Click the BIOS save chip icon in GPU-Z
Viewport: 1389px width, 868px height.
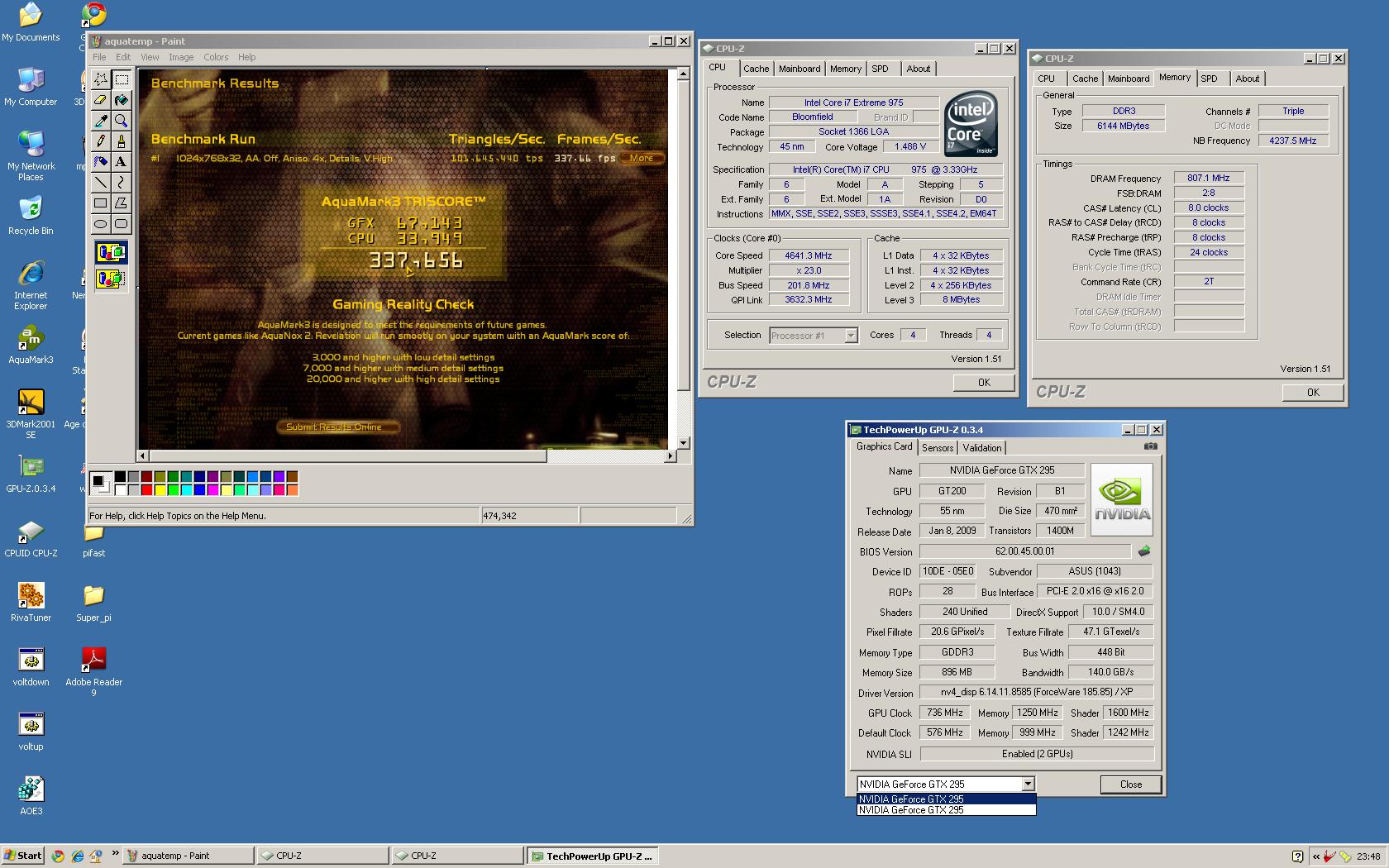[1144, 551]
